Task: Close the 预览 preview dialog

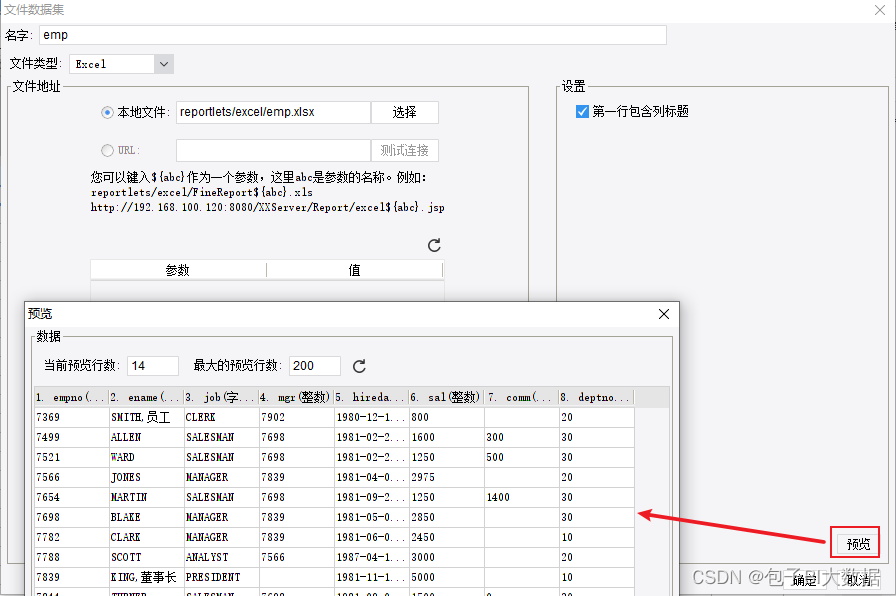Action: (663, 313)
